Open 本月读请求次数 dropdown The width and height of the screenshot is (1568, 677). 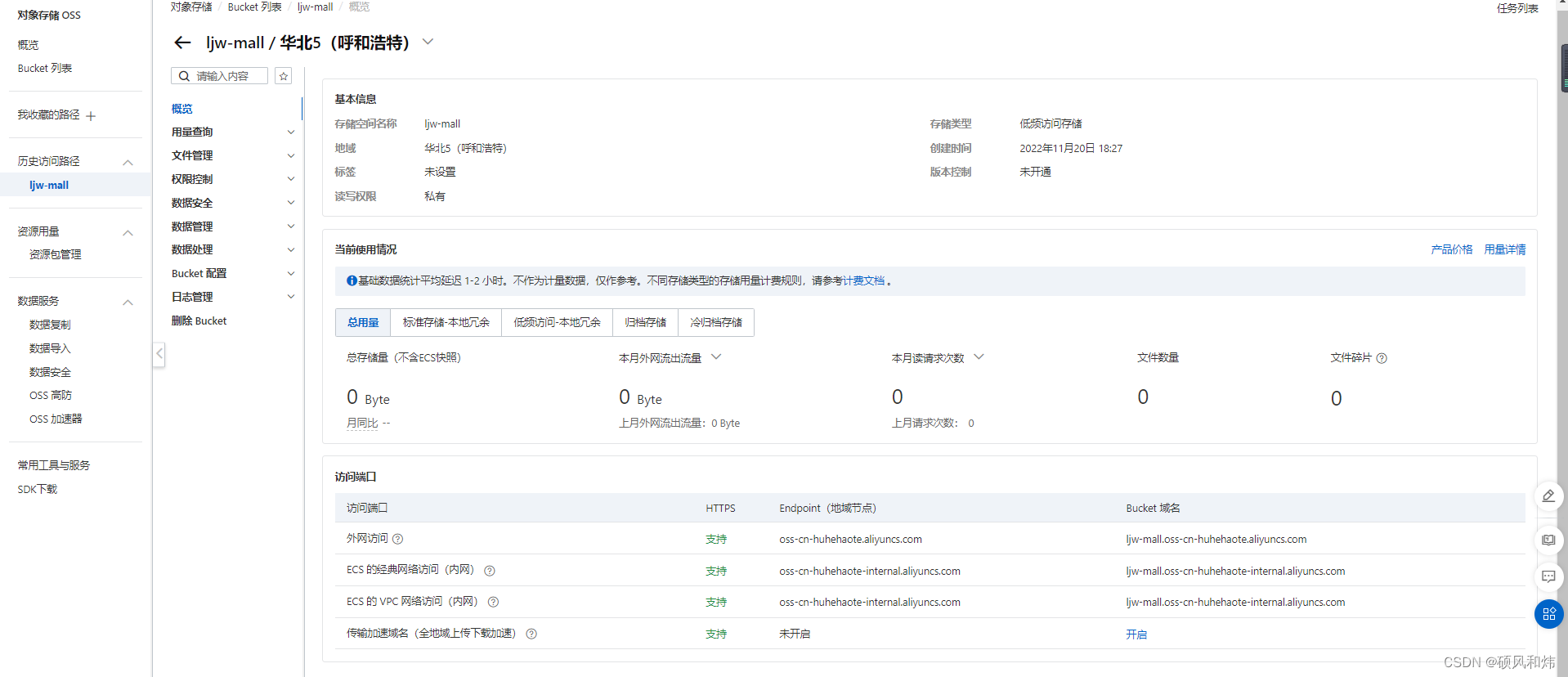click(x=979, y=357)
